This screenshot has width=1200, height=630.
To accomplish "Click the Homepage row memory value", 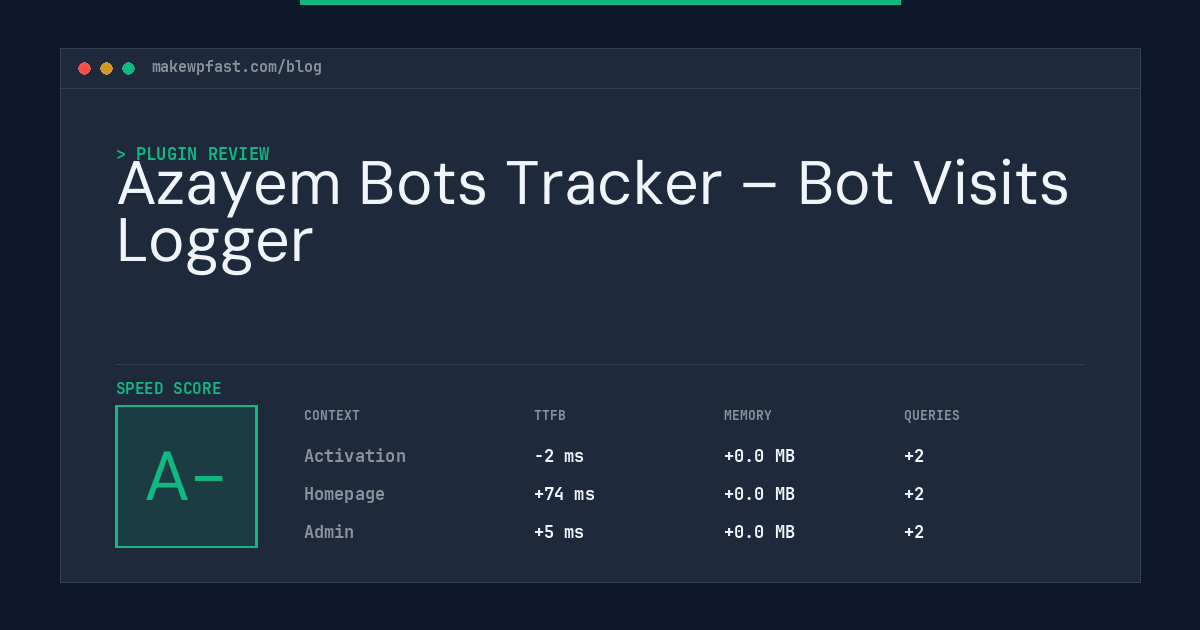I will (x=759, y=494).
